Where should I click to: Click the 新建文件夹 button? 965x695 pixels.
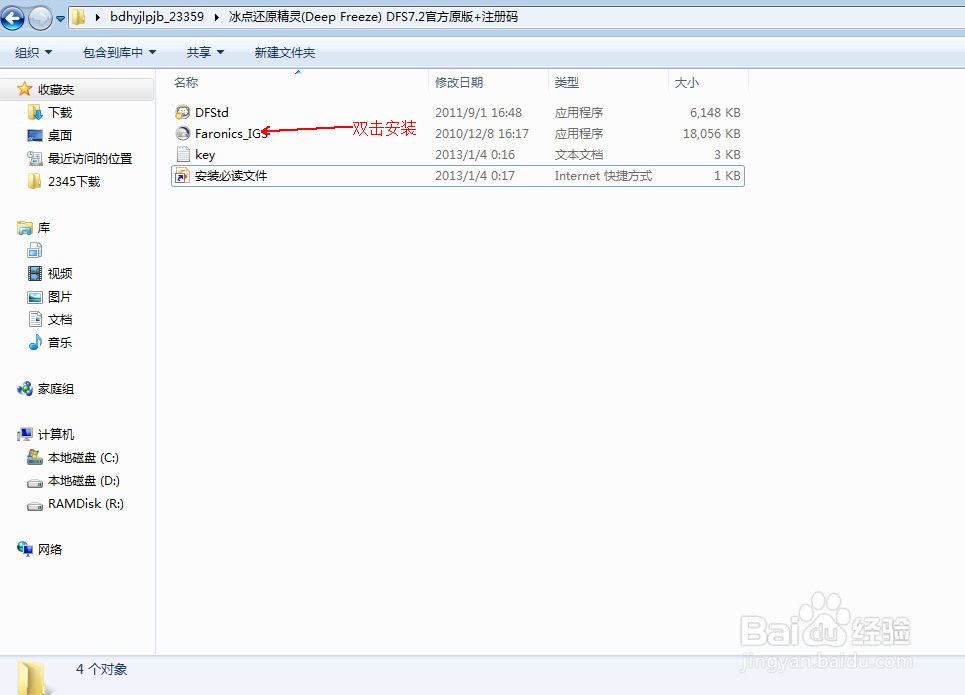[285, 53]
